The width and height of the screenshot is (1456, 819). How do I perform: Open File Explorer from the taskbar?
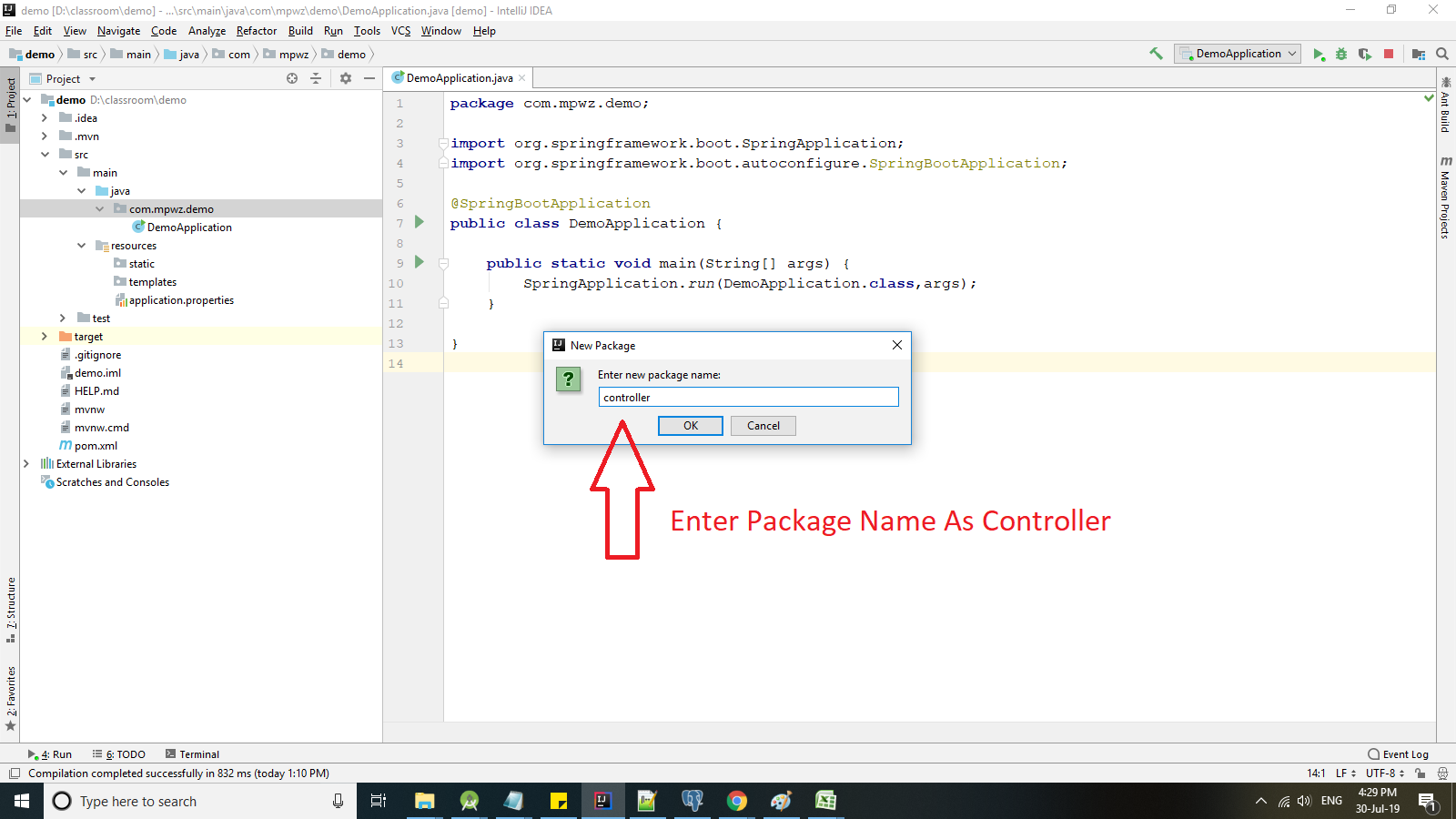[x=424, y=801]
